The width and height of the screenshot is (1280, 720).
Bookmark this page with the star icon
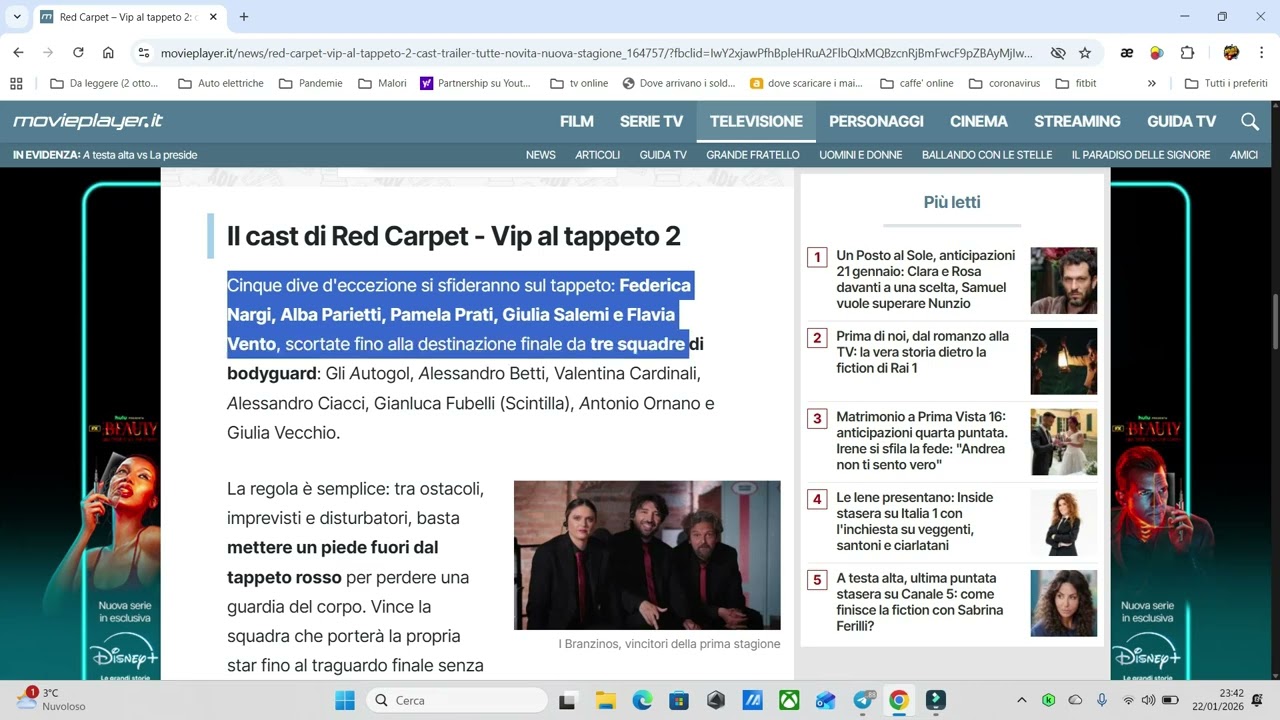(x=1085, y=53)
